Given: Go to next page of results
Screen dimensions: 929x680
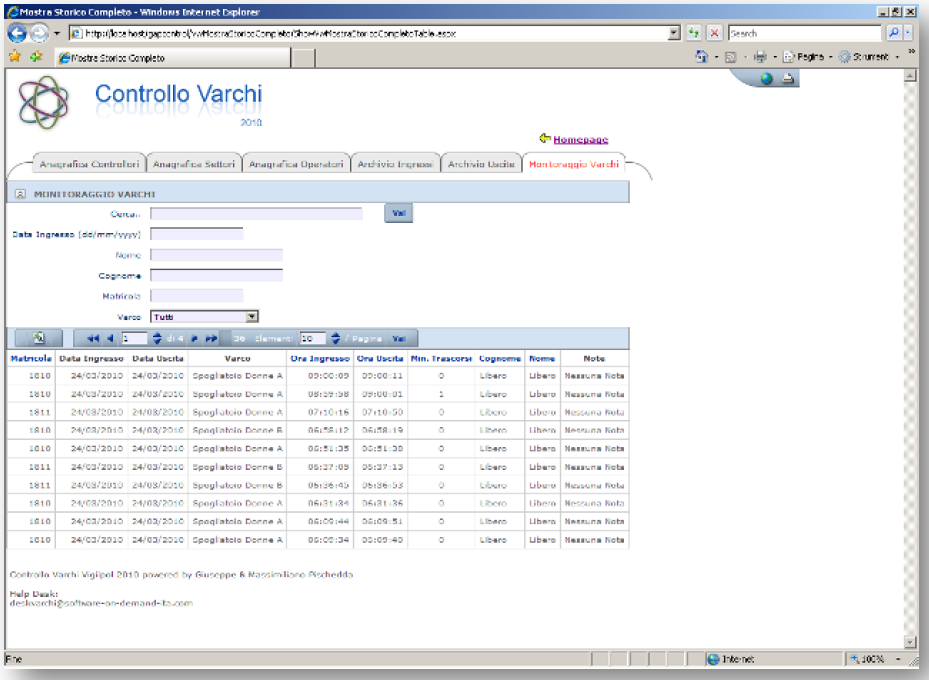Looking at the screenshot, I should 194,338.
